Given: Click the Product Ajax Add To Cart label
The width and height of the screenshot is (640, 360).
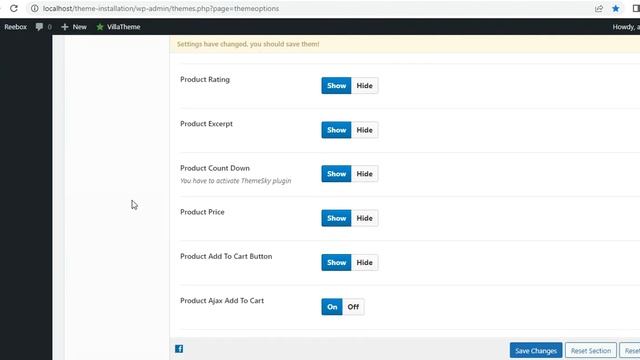Looking at the screenshot, I should point(222,301).
